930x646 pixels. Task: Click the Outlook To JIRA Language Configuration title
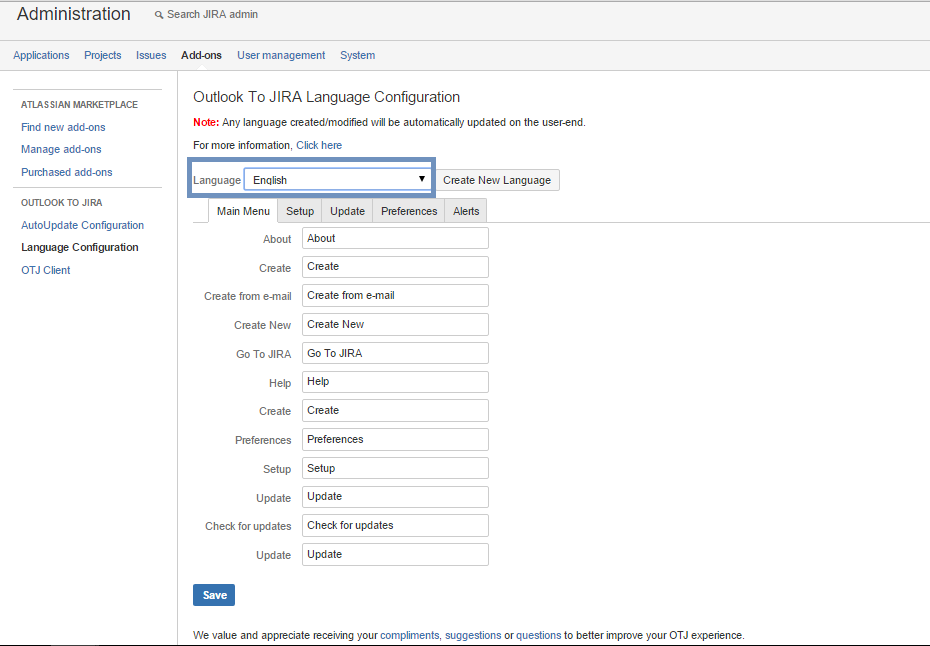[327, 97]
